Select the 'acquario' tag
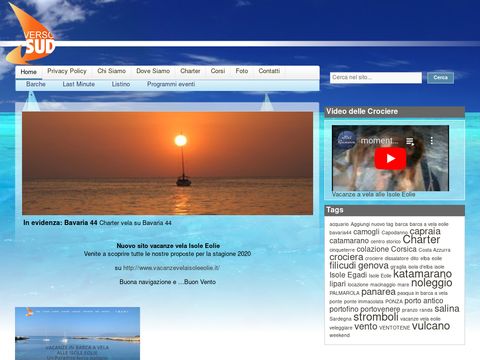The height and width of the screenshot is (360, 480). tap(339, 224)
